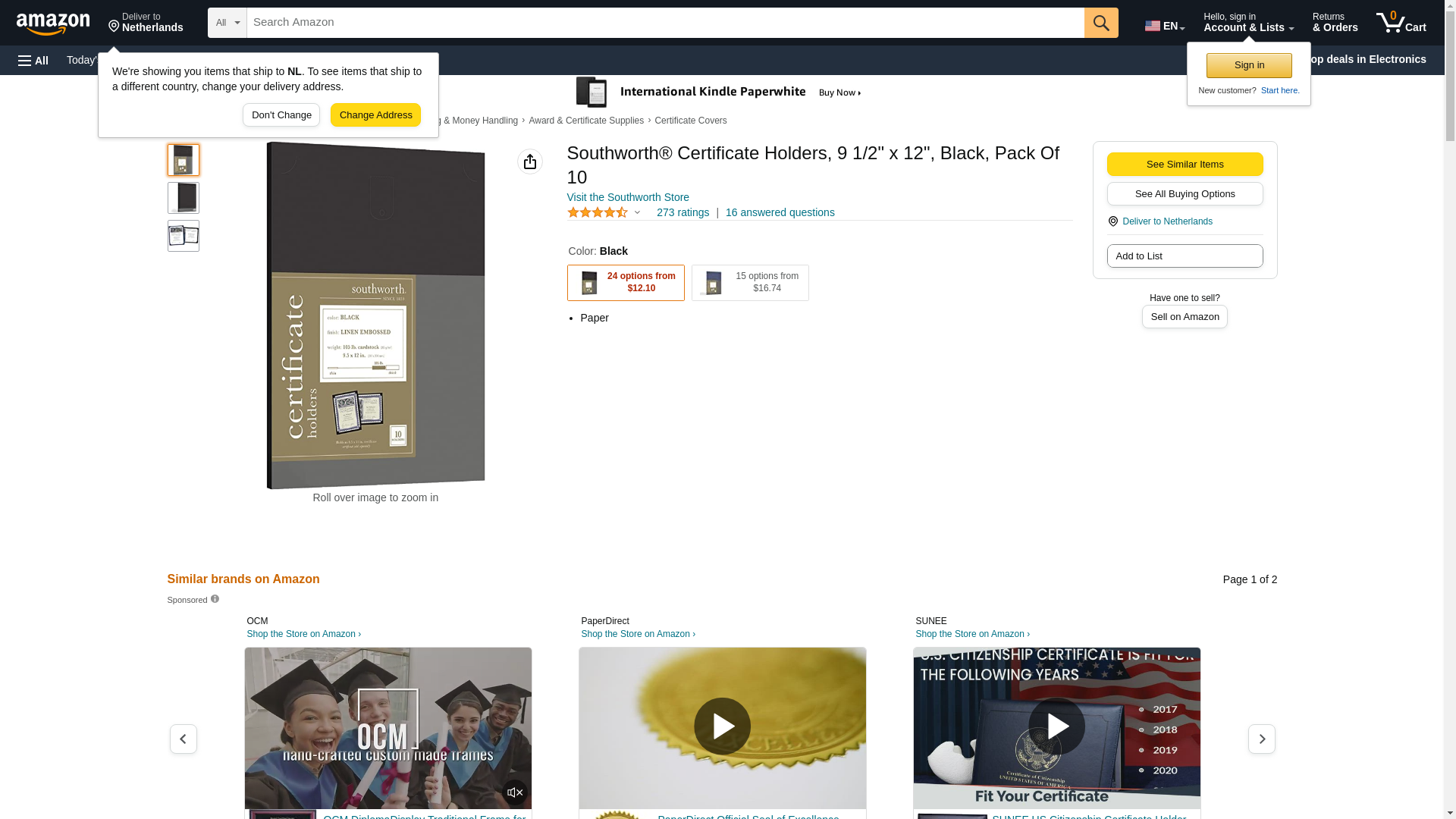The width and height of the screenshot is (1456, 819).
Task: Open Returns & Orders
Action: click(x=1335, y=23)
